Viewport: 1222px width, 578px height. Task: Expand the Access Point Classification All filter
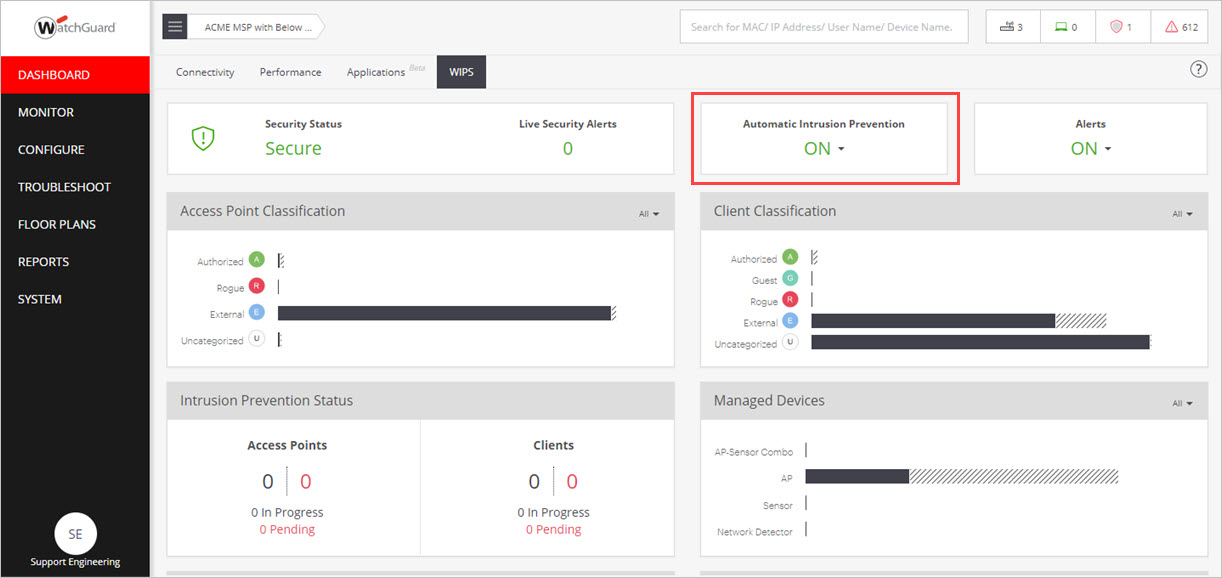click(650, 213)
